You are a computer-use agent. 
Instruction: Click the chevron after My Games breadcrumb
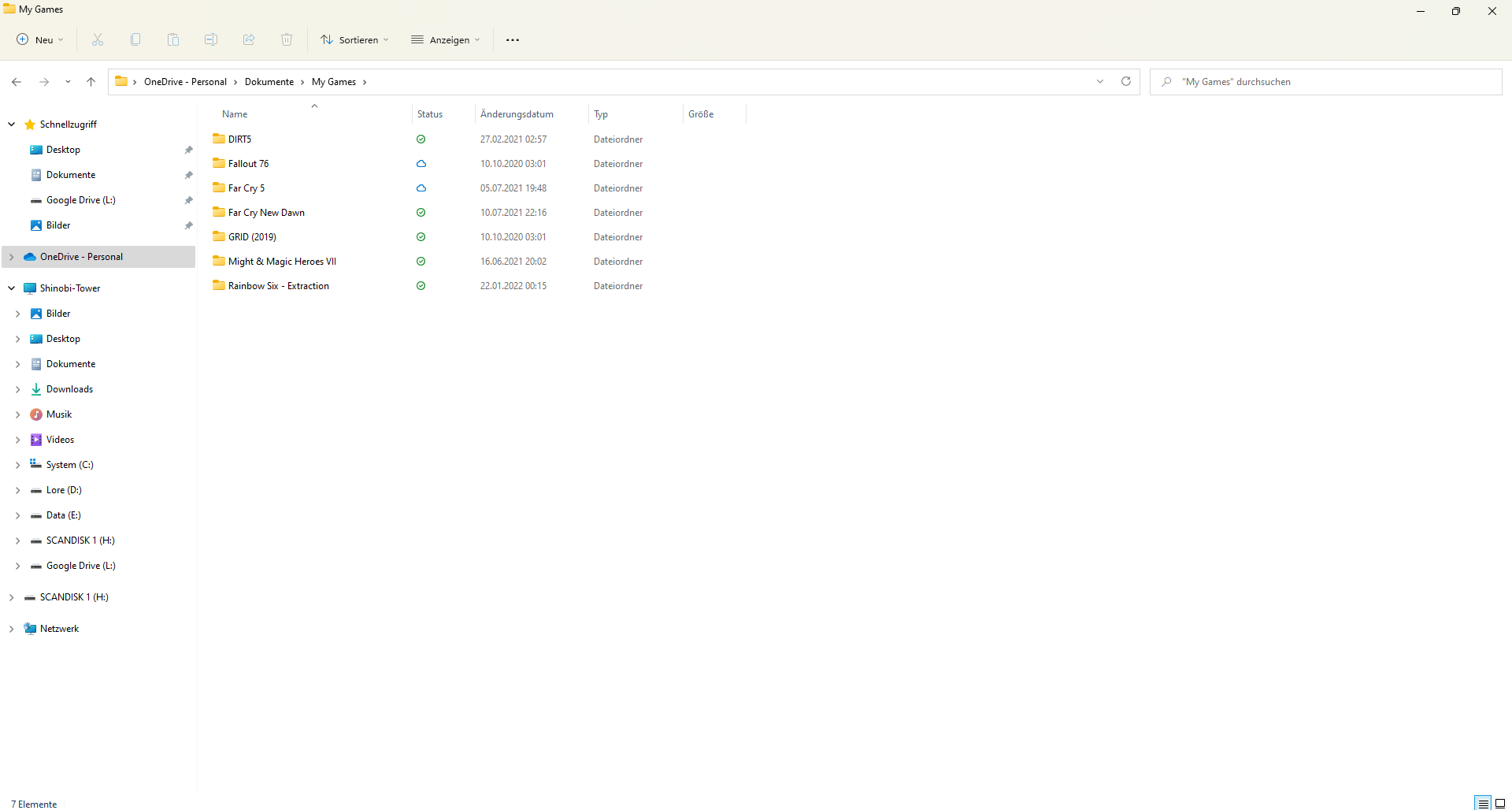coord(365,82)
